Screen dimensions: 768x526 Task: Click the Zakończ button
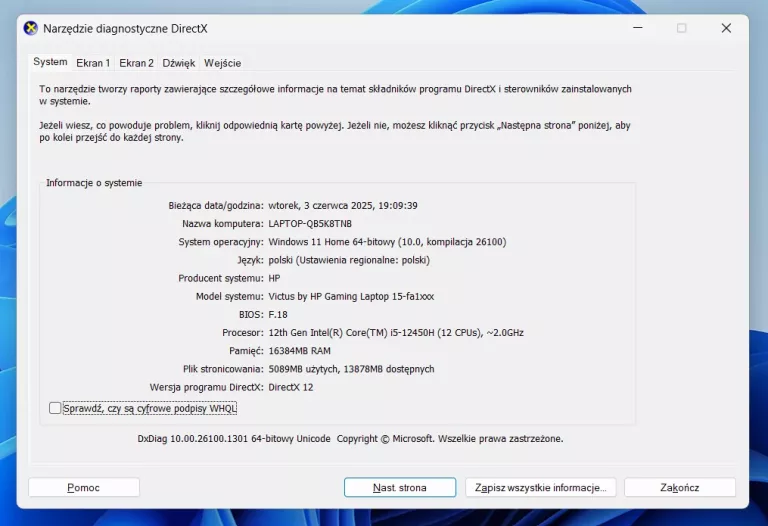click(x=680, y=487)
